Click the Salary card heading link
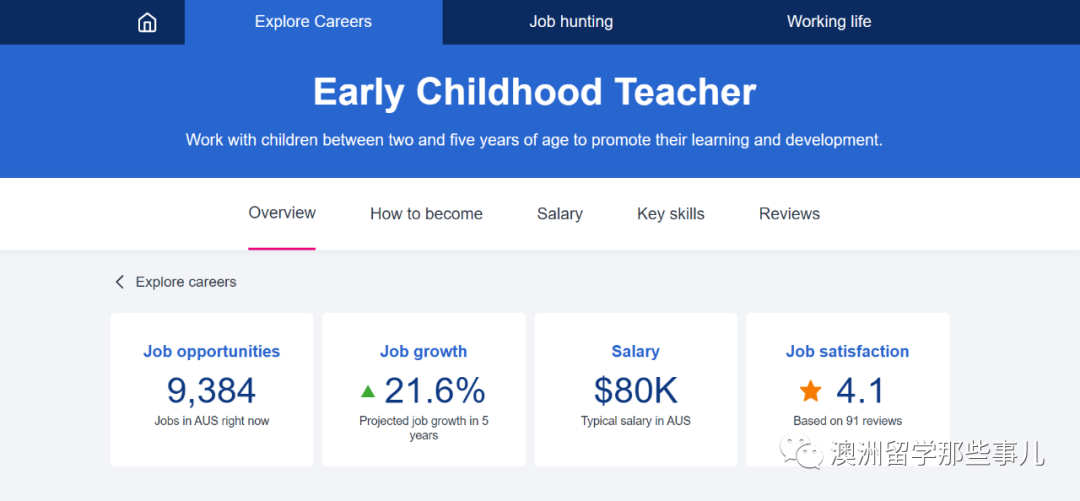 636,351
